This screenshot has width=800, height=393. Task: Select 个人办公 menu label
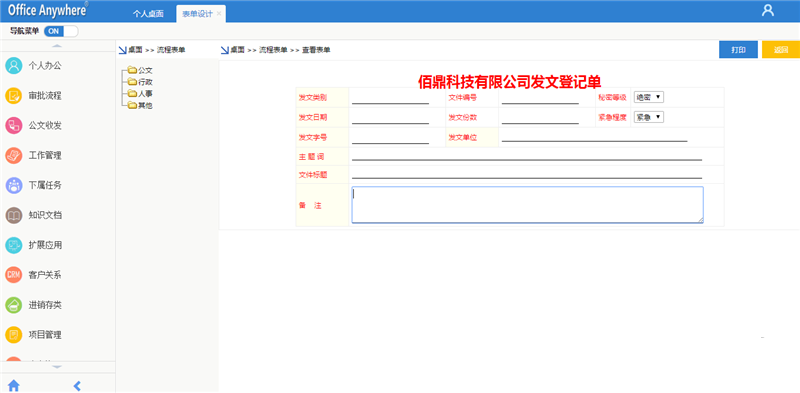pyautogui.click(x=45, y=66)
